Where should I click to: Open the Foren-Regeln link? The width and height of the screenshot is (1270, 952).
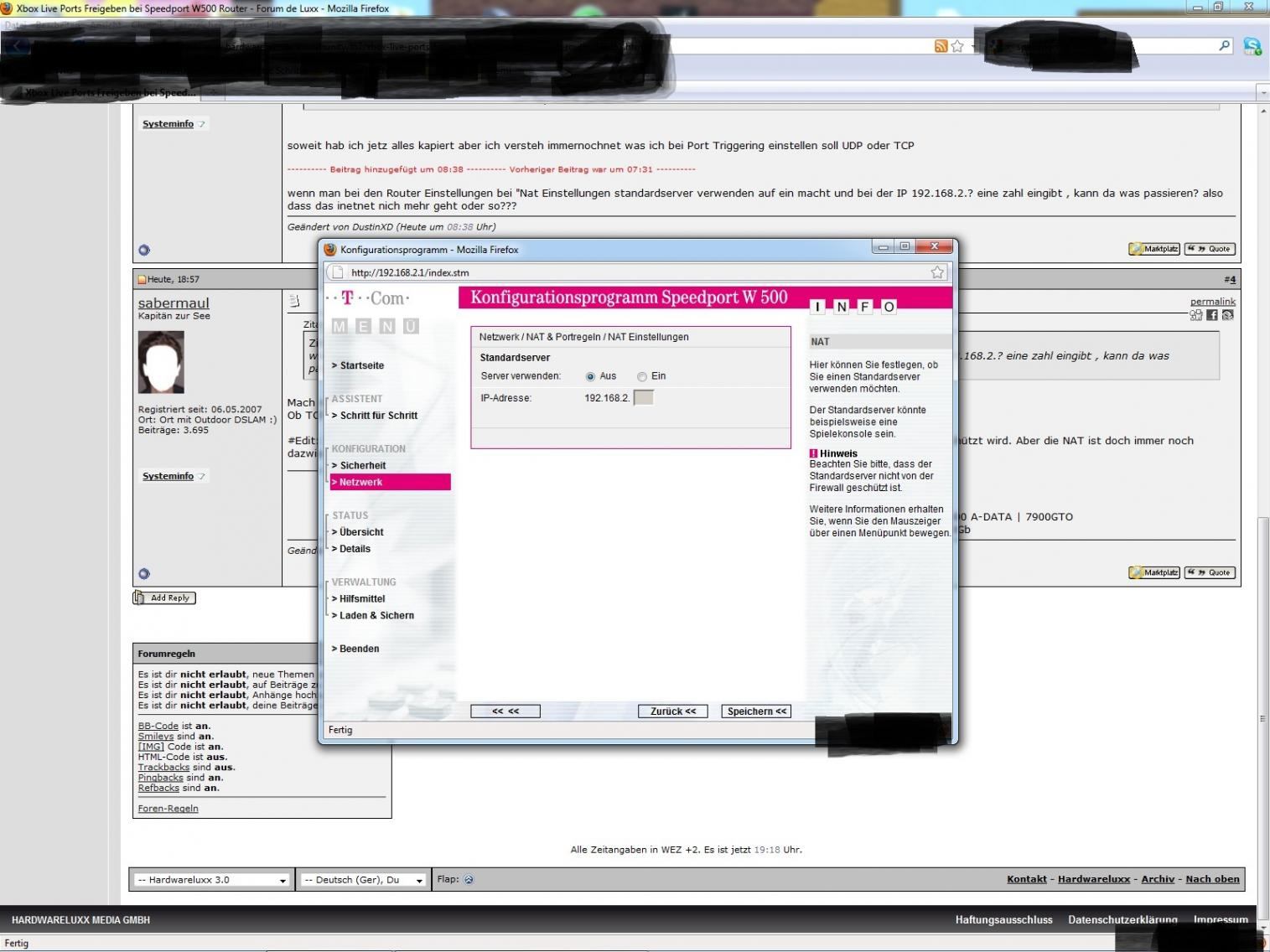[x=168, y=809]
